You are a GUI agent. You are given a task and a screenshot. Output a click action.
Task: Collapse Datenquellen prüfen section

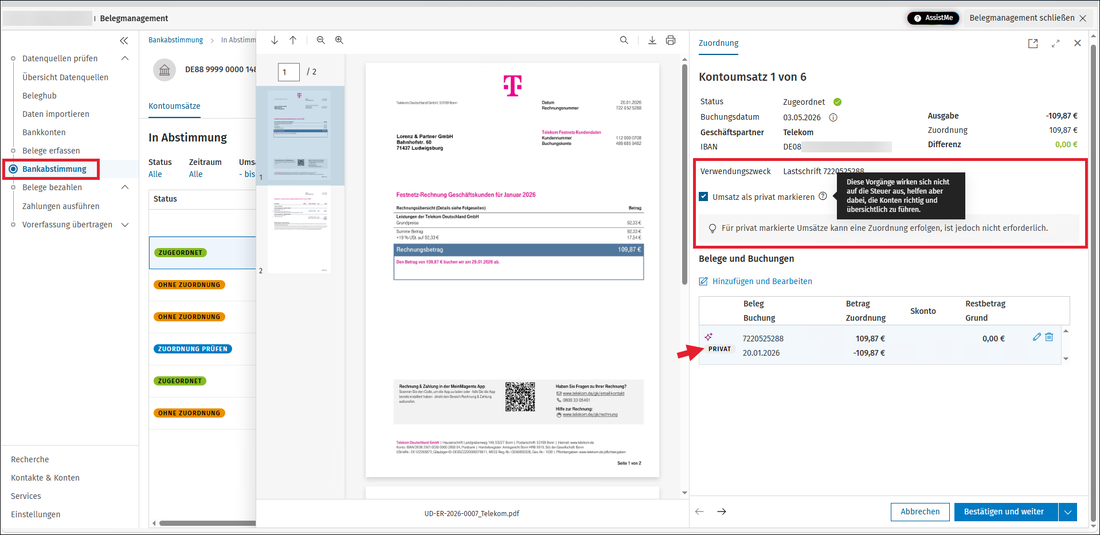point(125,58)
